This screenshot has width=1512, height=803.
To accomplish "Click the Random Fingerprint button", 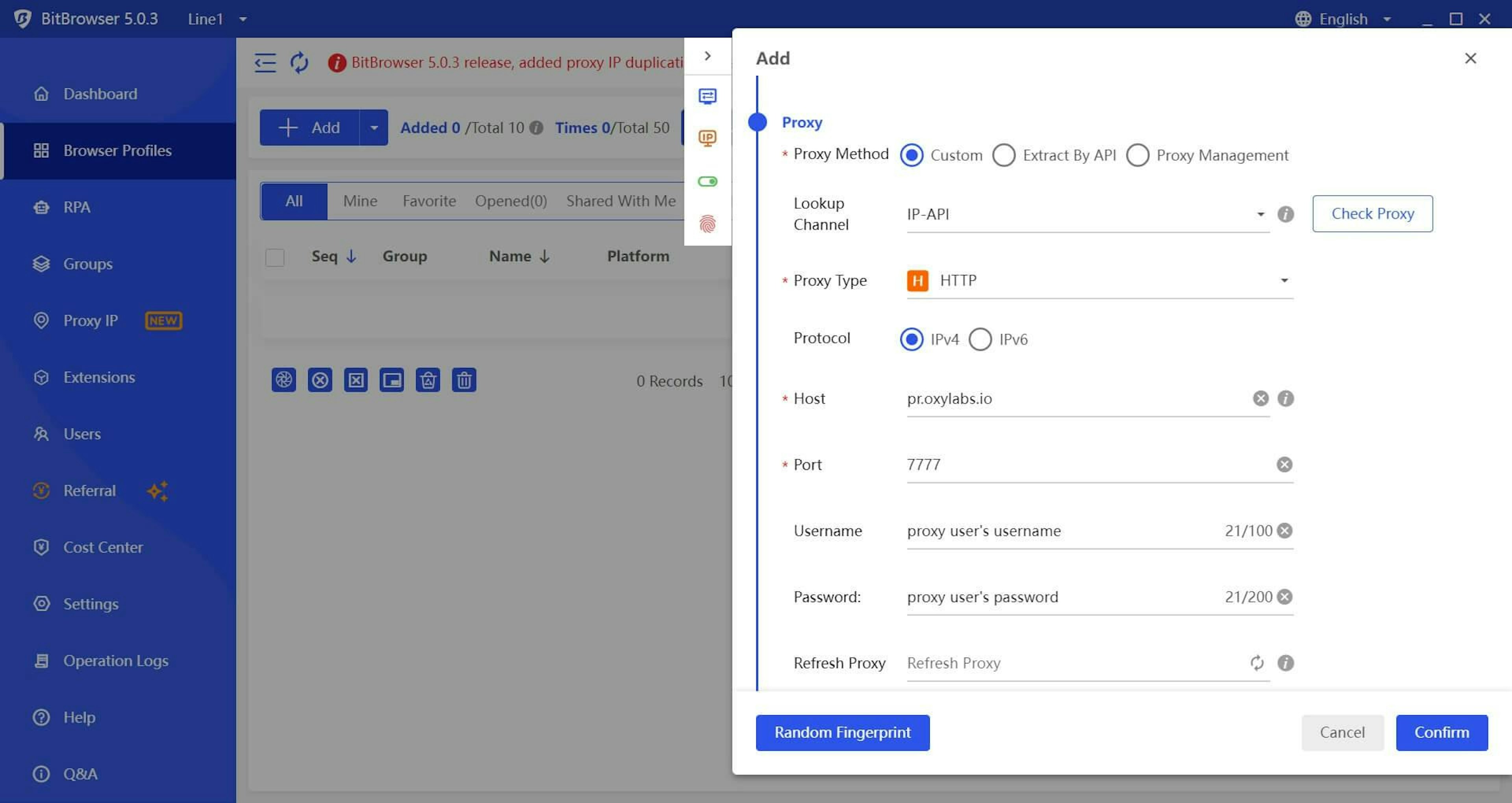I will click(842, 733).
